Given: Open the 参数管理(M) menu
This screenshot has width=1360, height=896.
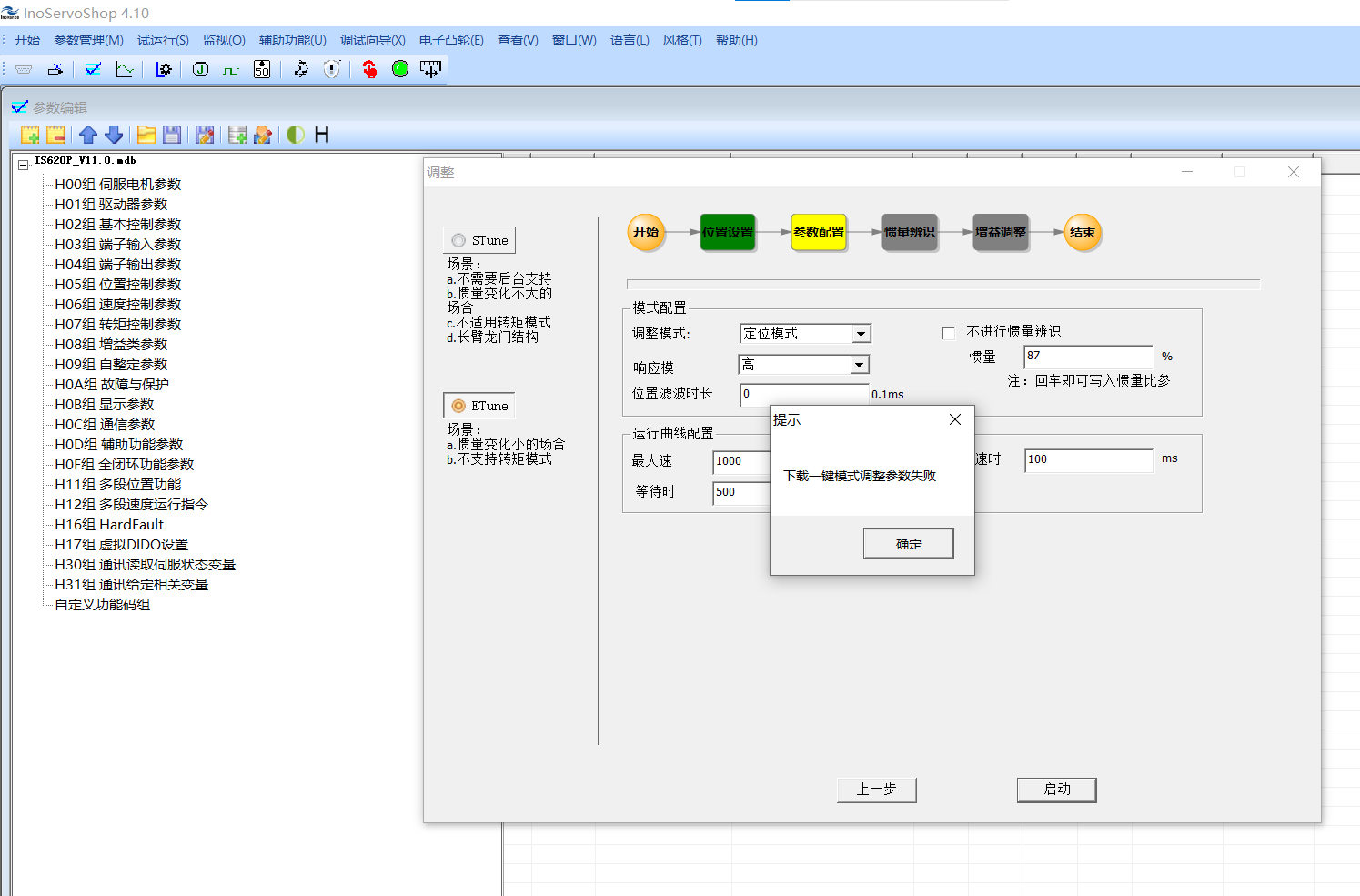Looking at the screenshot, I should click(89, 40).
